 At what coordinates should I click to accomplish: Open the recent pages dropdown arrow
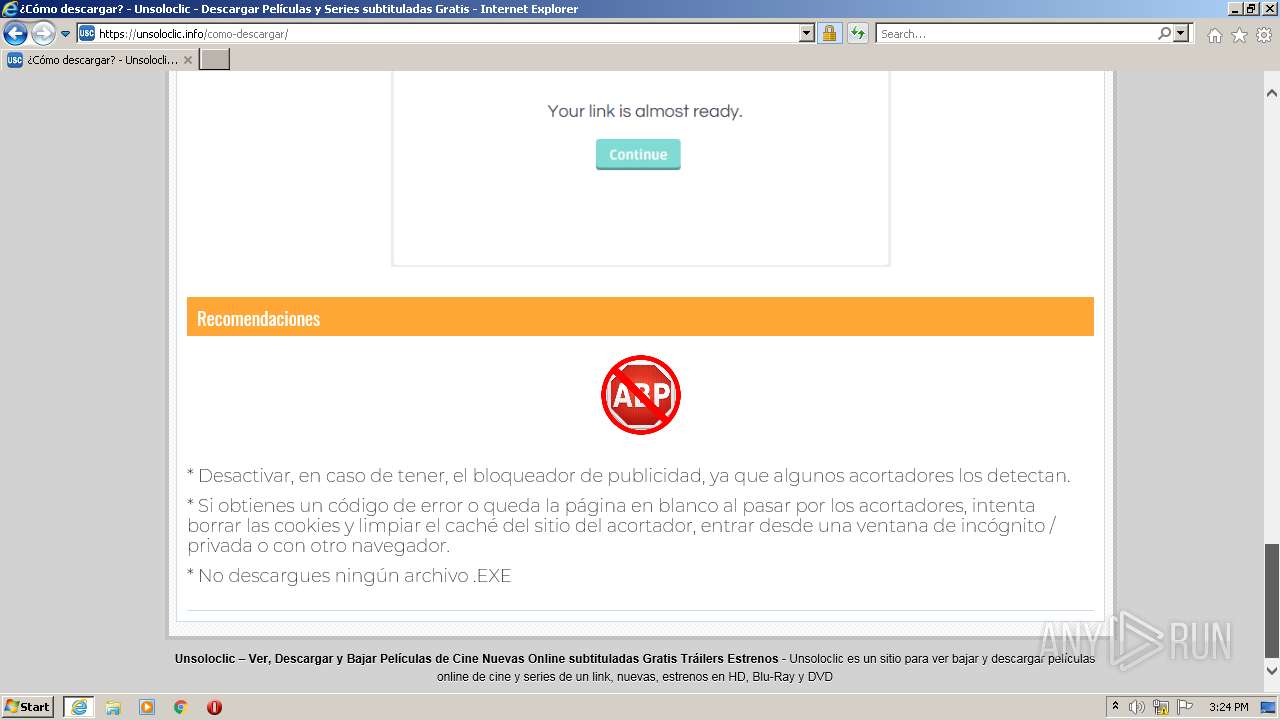point(66,34)
